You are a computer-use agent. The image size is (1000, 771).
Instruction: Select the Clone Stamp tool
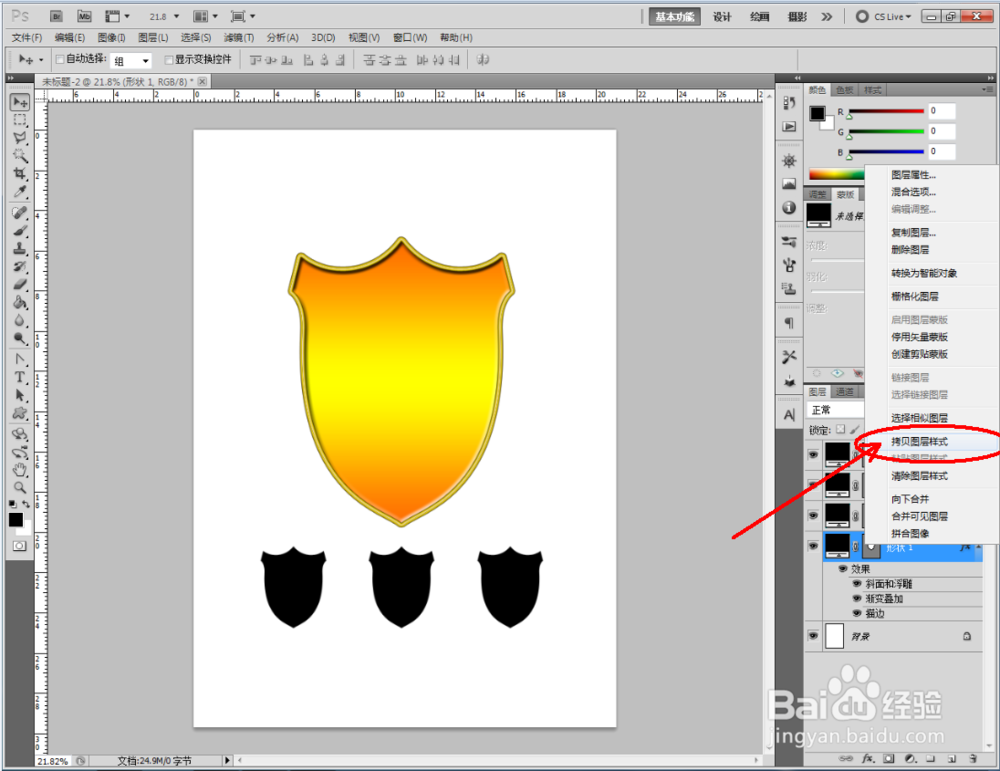point(20,248)
